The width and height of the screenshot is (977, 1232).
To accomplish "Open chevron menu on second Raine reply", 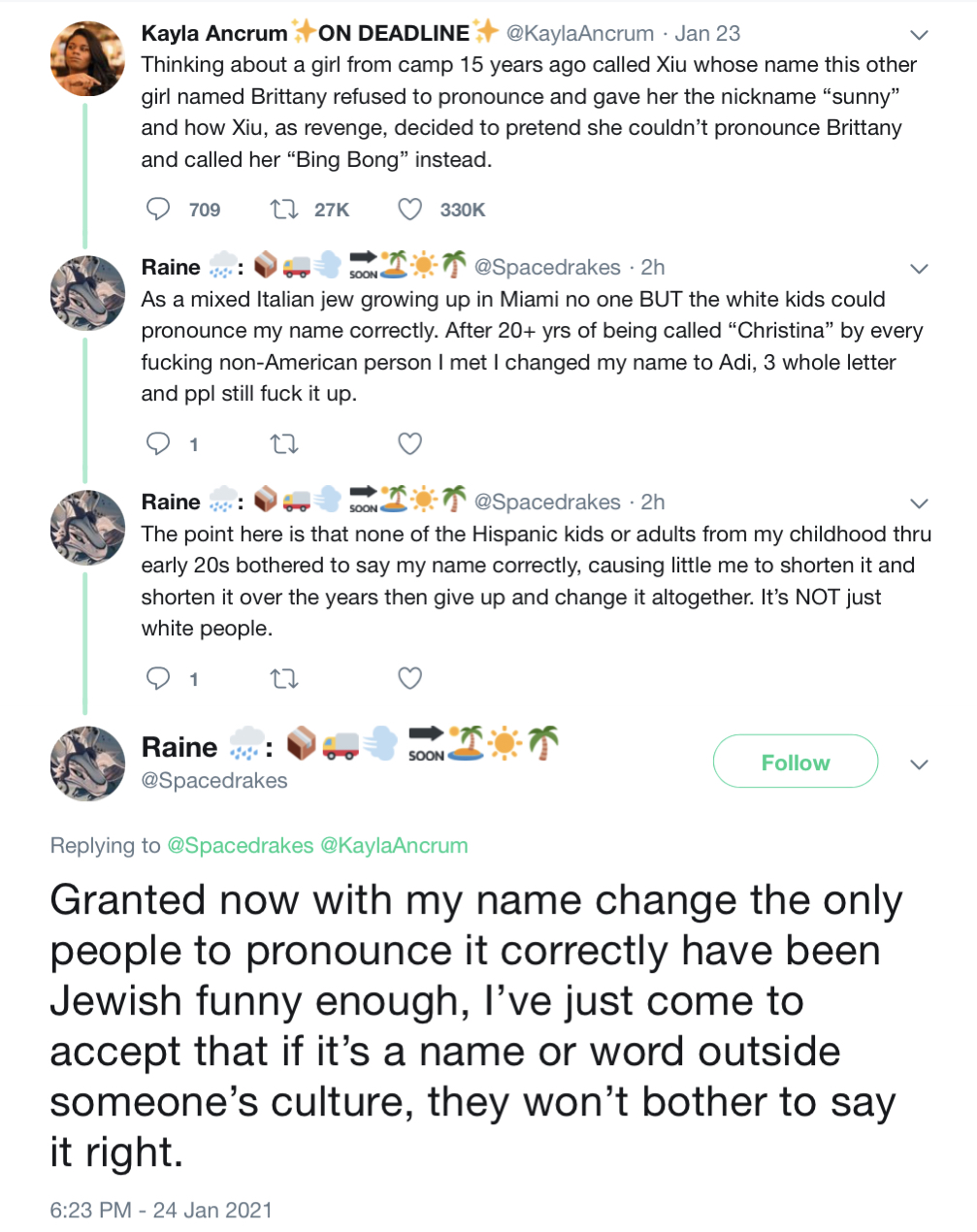I will [x=919, y=503].
